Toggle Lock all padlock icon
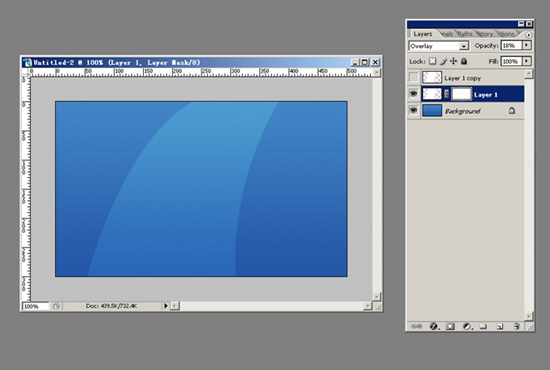Image resolution: width=550 pixels, height=370 pixels. click(464, 61)
